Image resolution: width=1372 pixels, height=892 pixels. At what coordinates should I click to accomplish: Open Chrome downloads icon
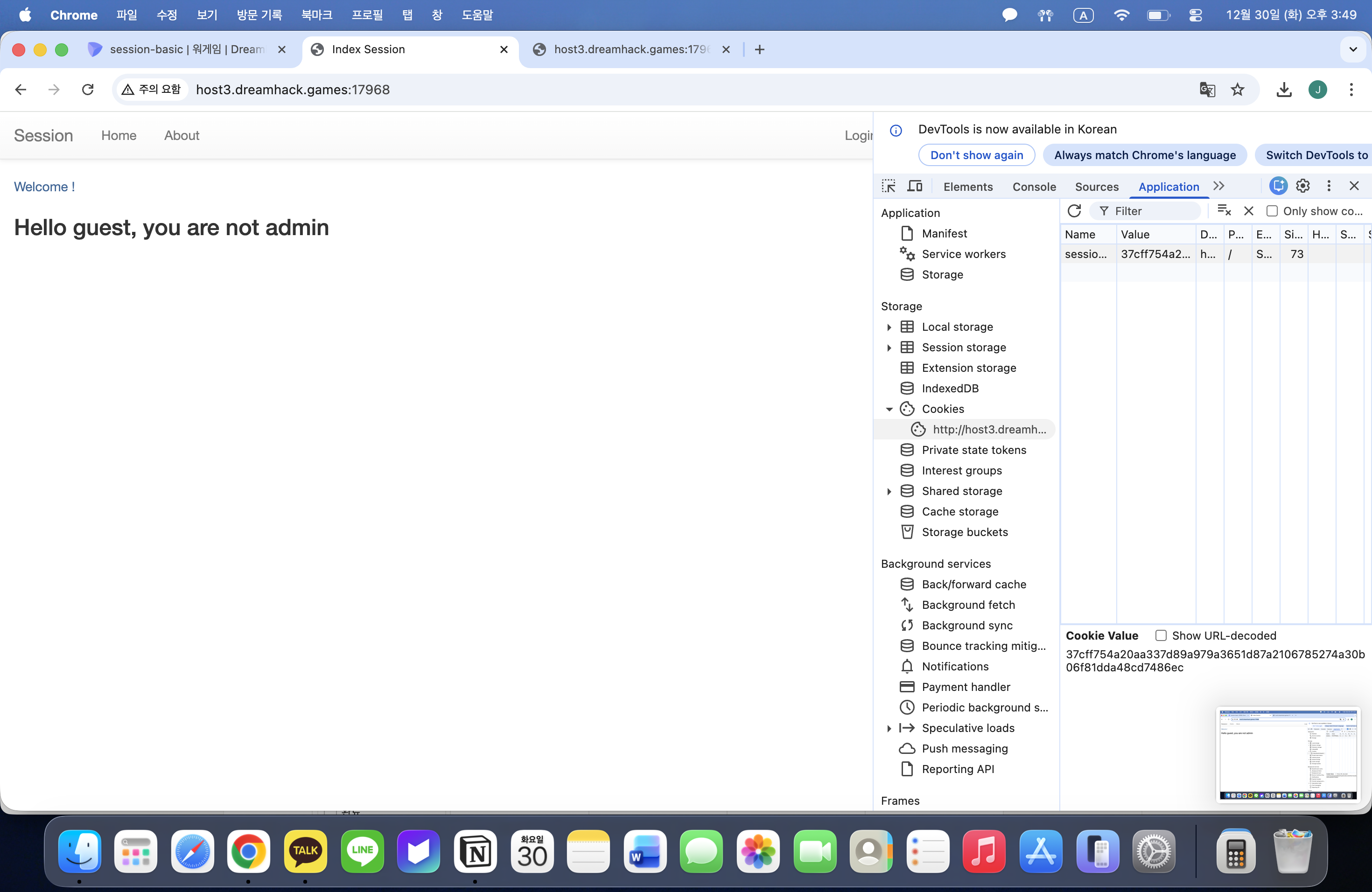point(1284,89)
